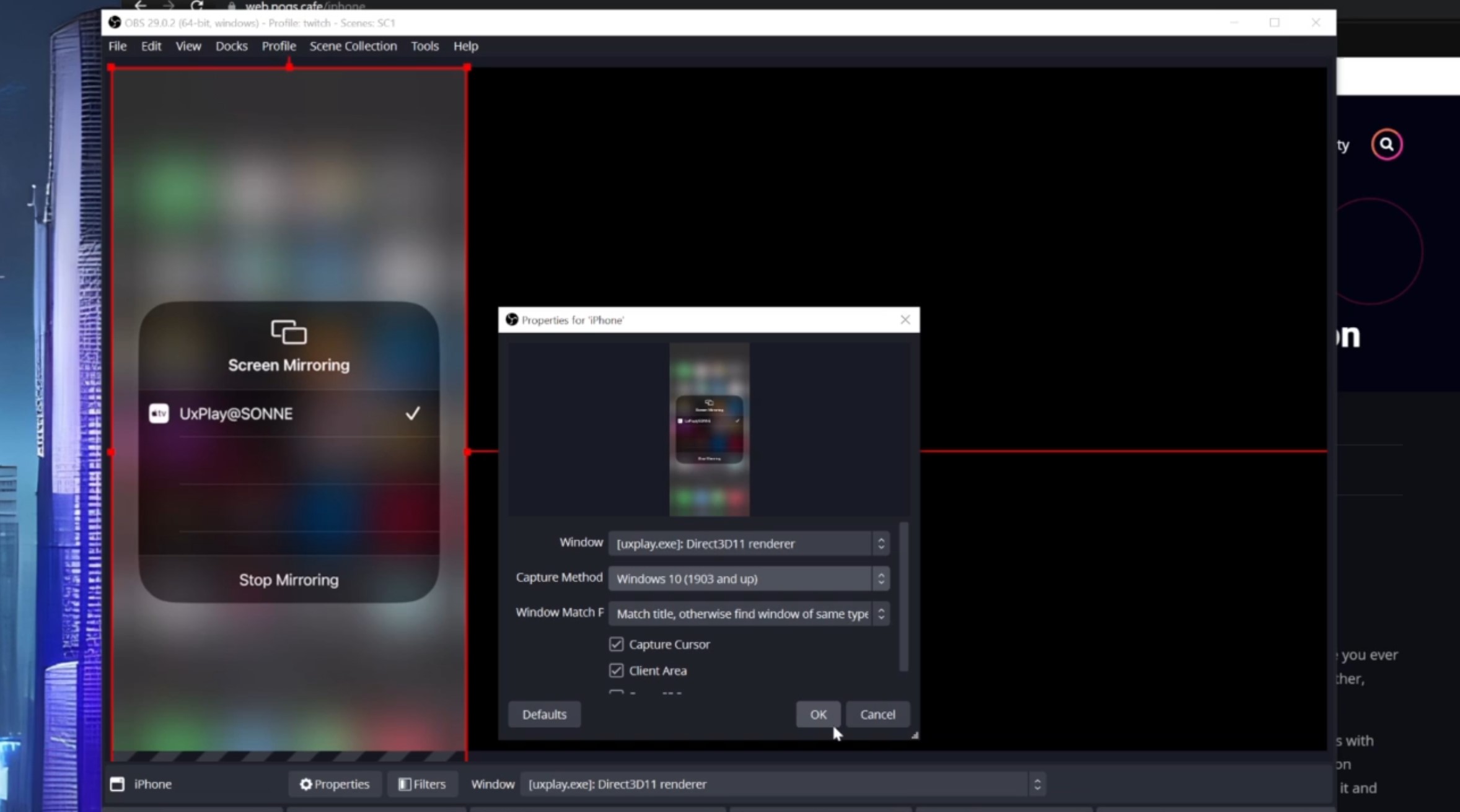The image size is (1460, 812).
Task: Open the Edit menu
Action: coord(151,46)
